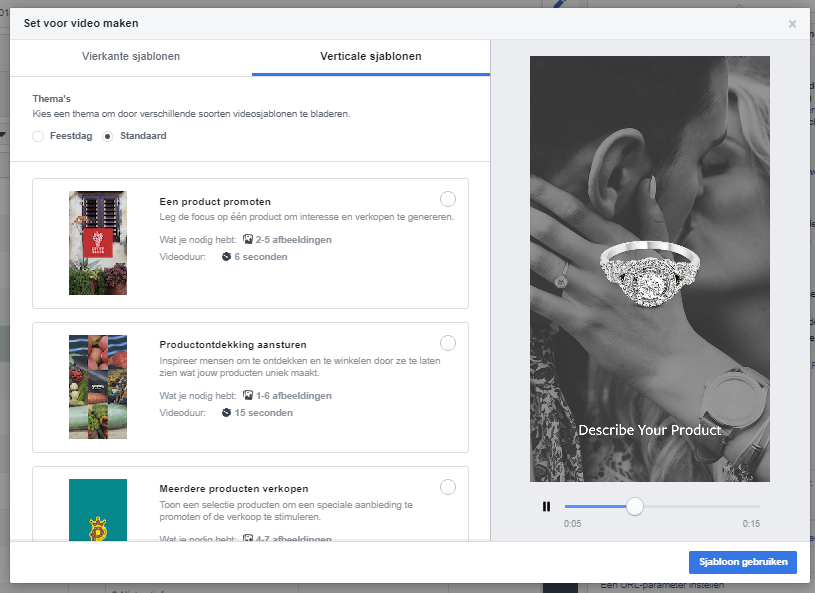Pause the template preview playback
This screenshot has width=815, height=593.
(x=547, y=507)
